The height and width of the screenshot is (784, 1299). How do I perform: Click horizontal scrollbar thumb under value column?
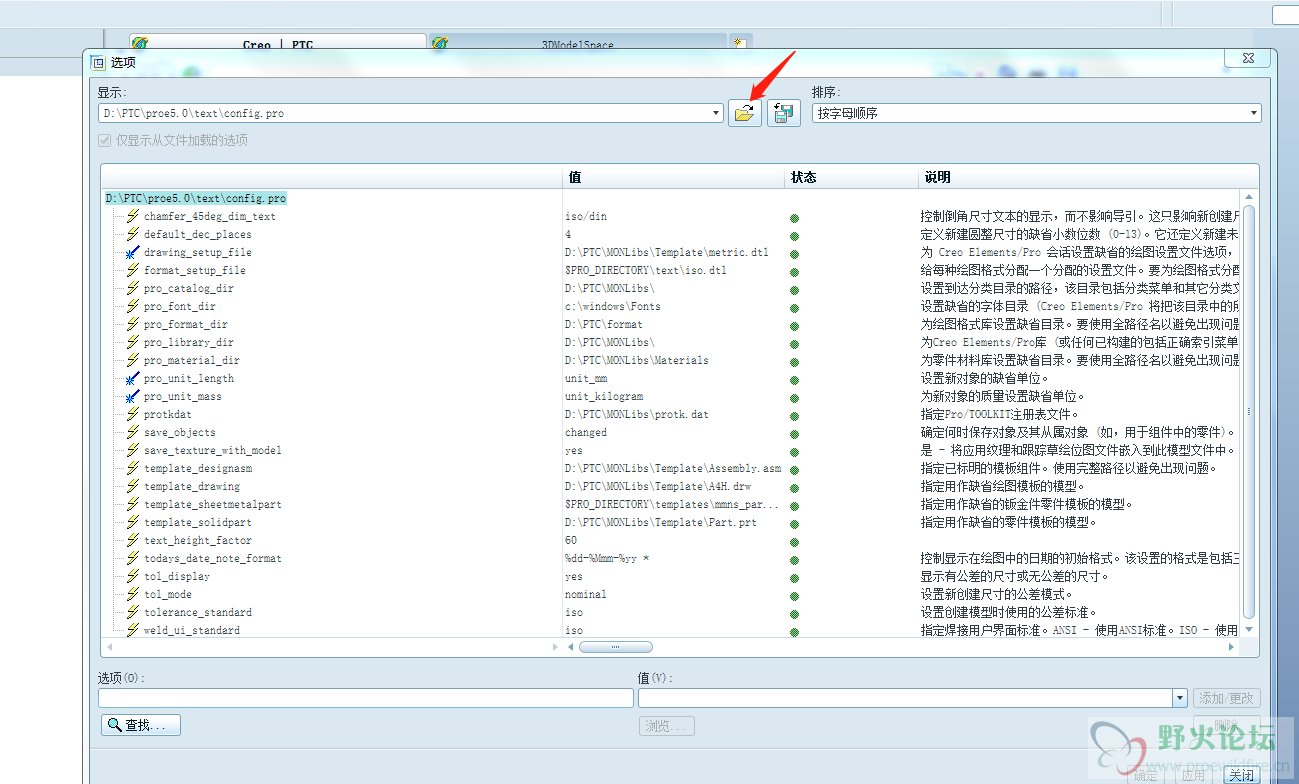[x=616, y=647]
